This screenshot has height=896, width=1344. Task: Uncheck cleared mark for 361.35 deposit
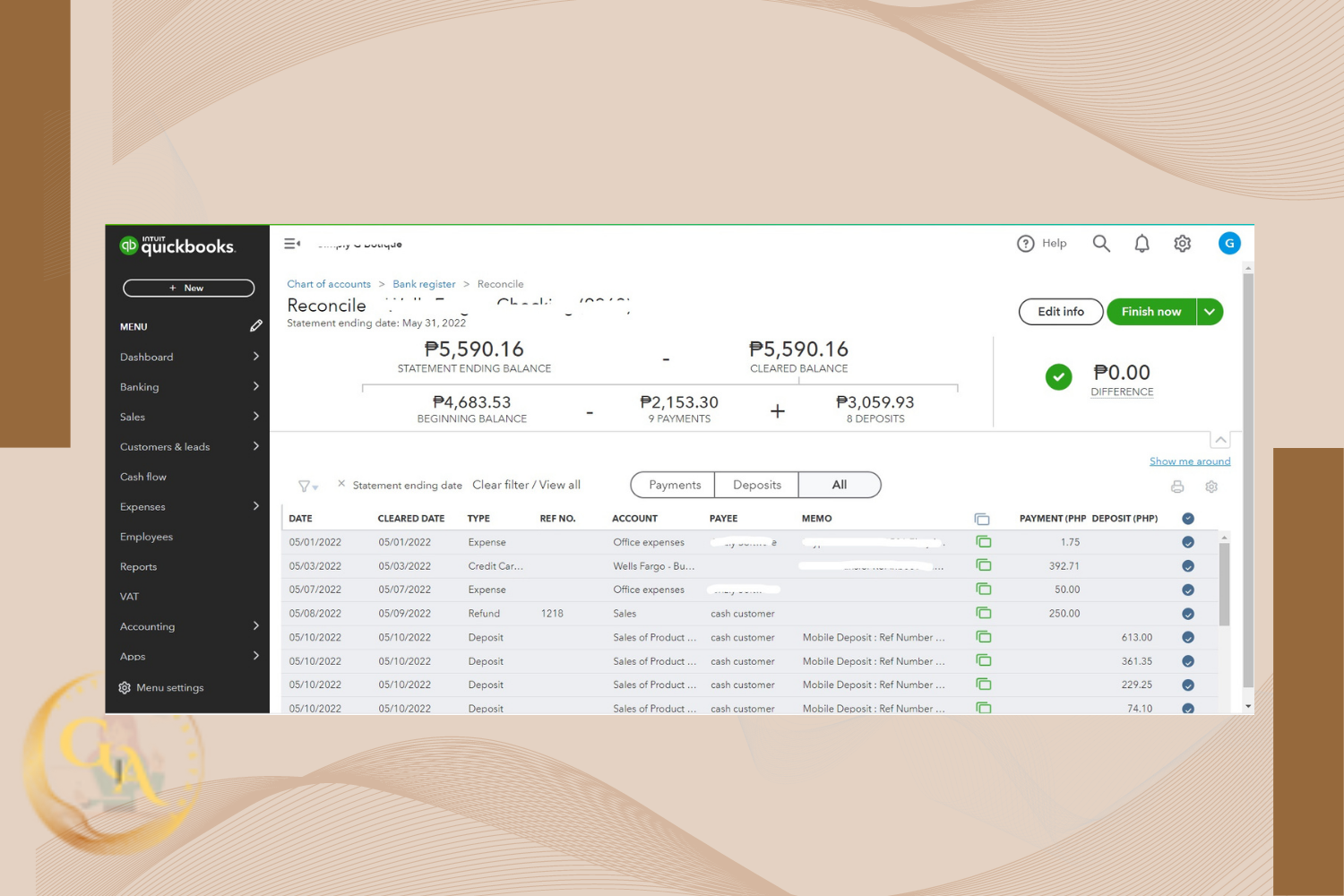click(x=1188, y=661)
